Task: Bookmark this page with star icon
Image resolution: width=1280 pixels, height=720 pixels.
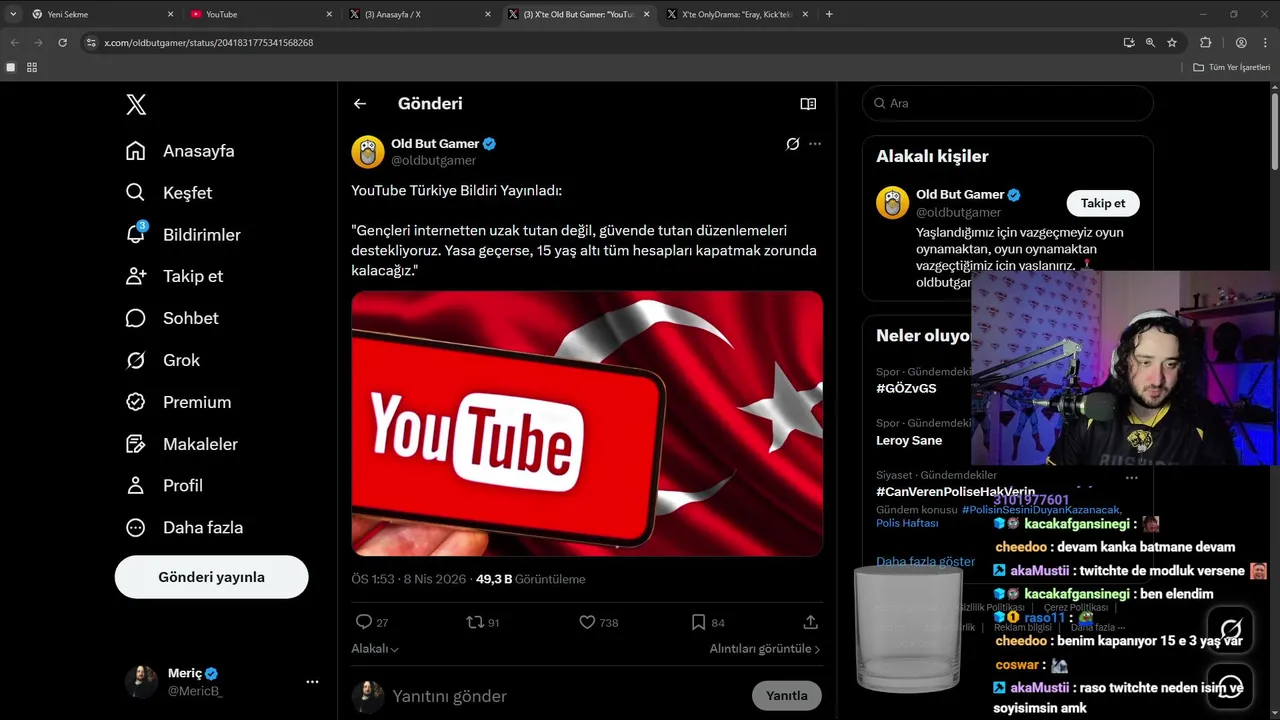Action: pos(1172,43)
